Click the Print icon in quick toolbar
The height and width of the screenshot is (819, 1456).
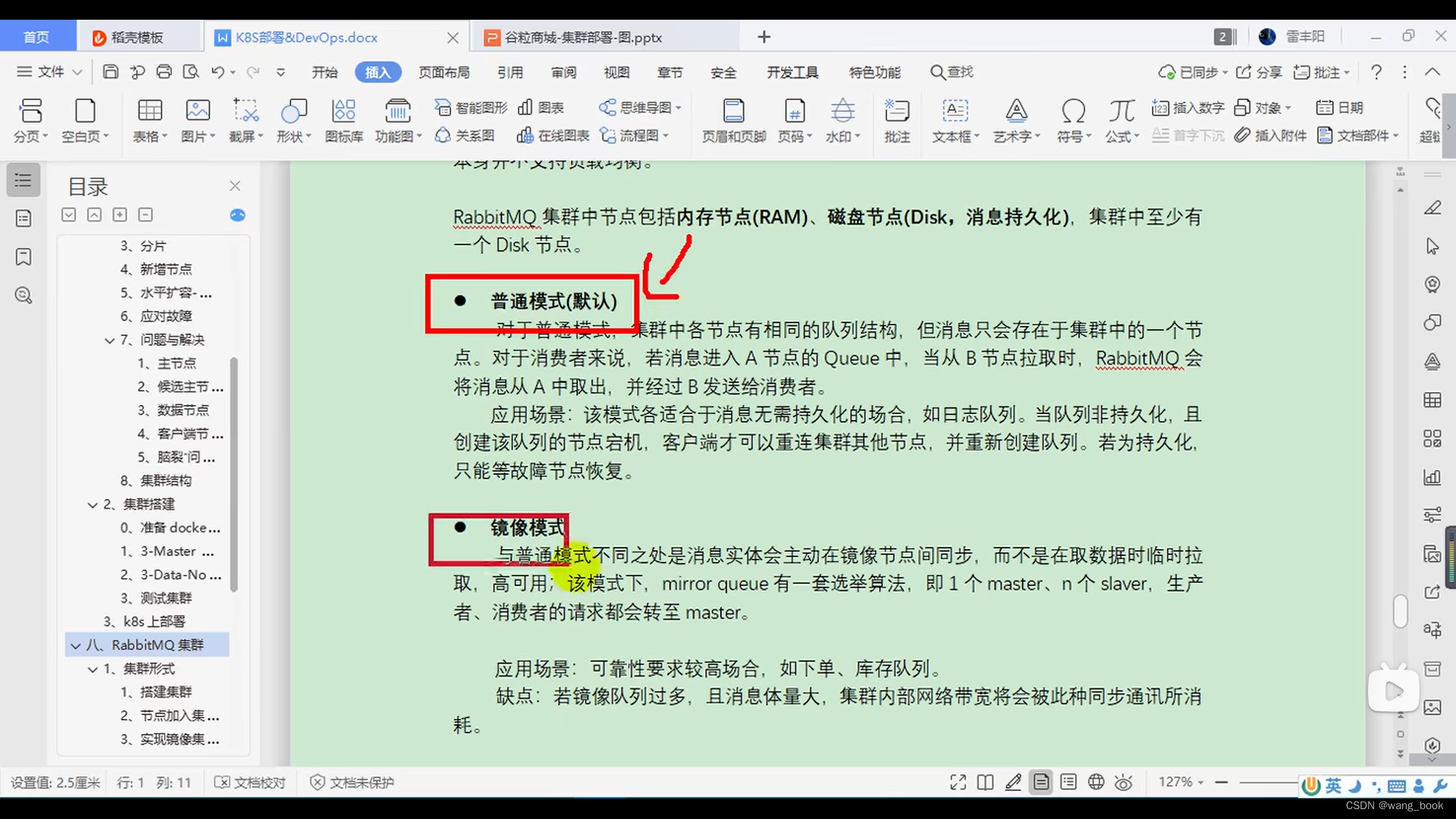164,72
